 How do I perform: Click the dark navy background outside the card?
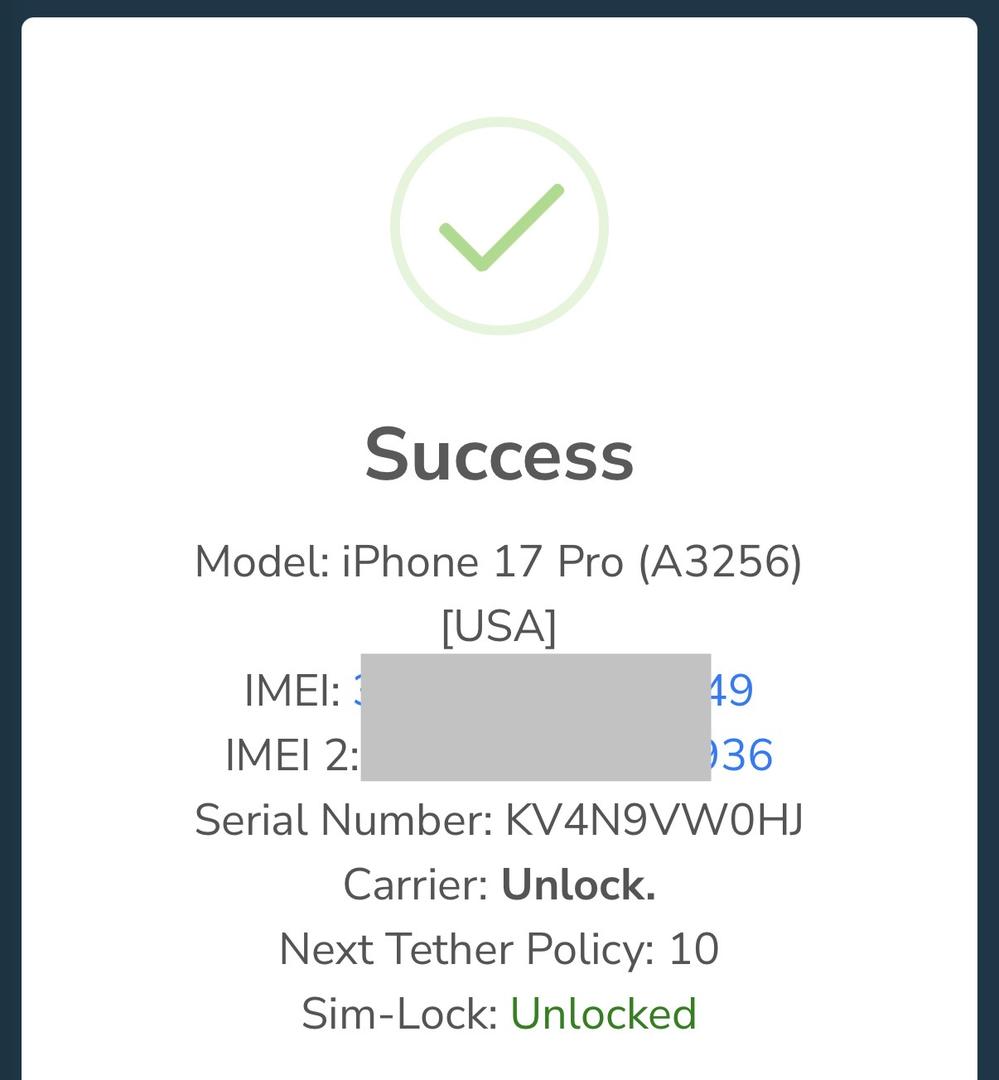[x=9, y=500]
